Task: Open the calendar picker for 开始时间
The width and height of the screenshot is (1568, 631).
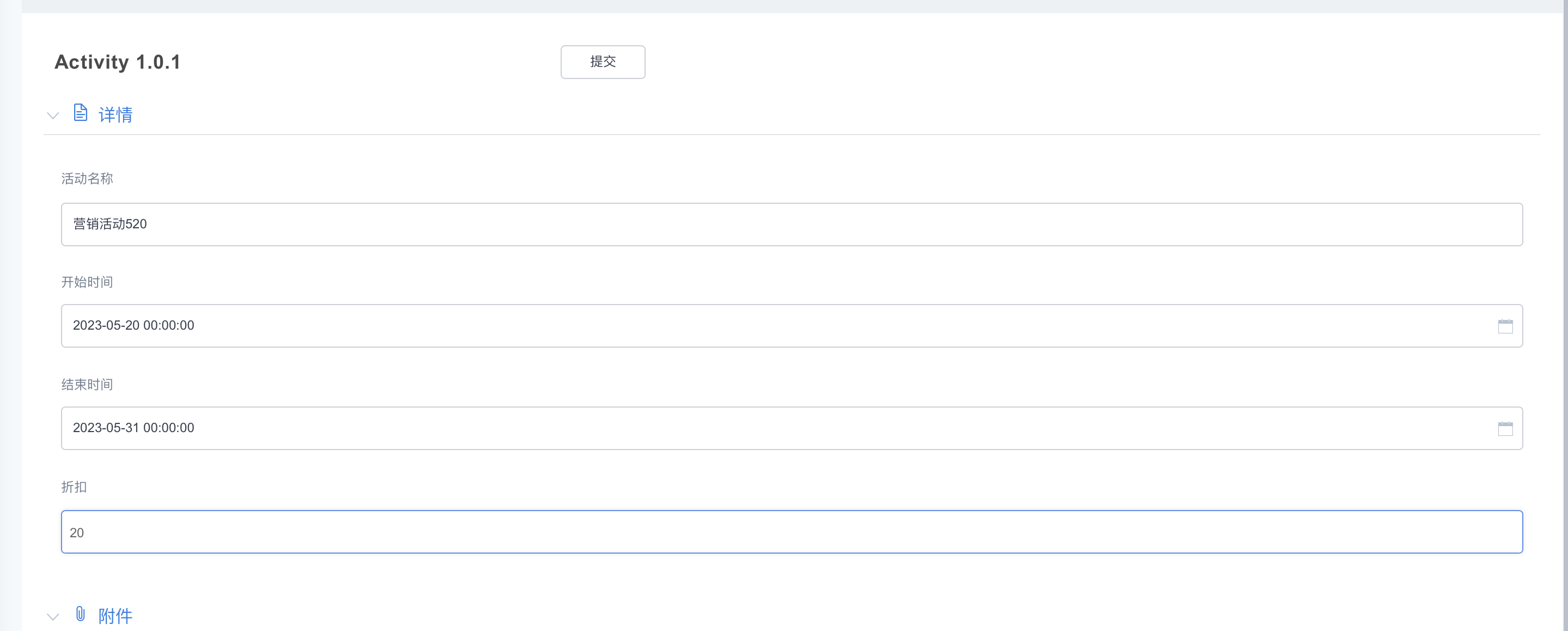Action: click(1505, 326)
